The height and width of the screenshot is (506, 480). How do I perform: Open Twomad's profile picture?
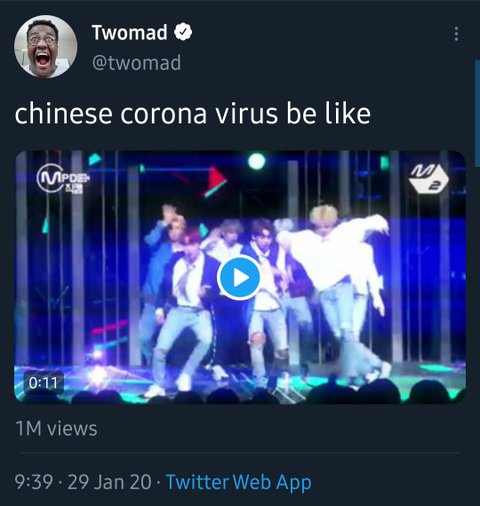coord(46,46)
